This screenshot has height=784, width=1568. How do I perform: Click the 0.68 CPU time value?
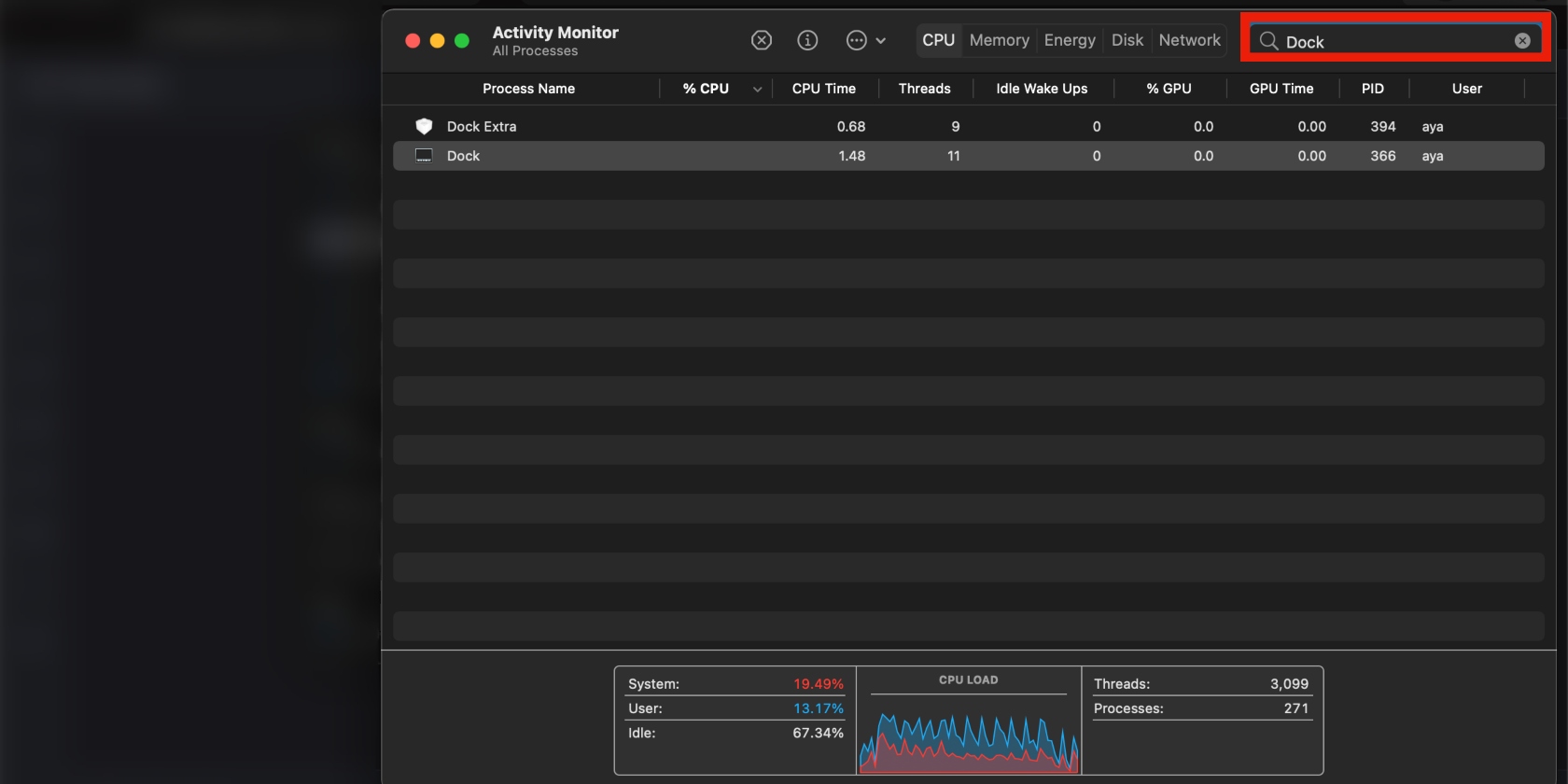[850, 126]
